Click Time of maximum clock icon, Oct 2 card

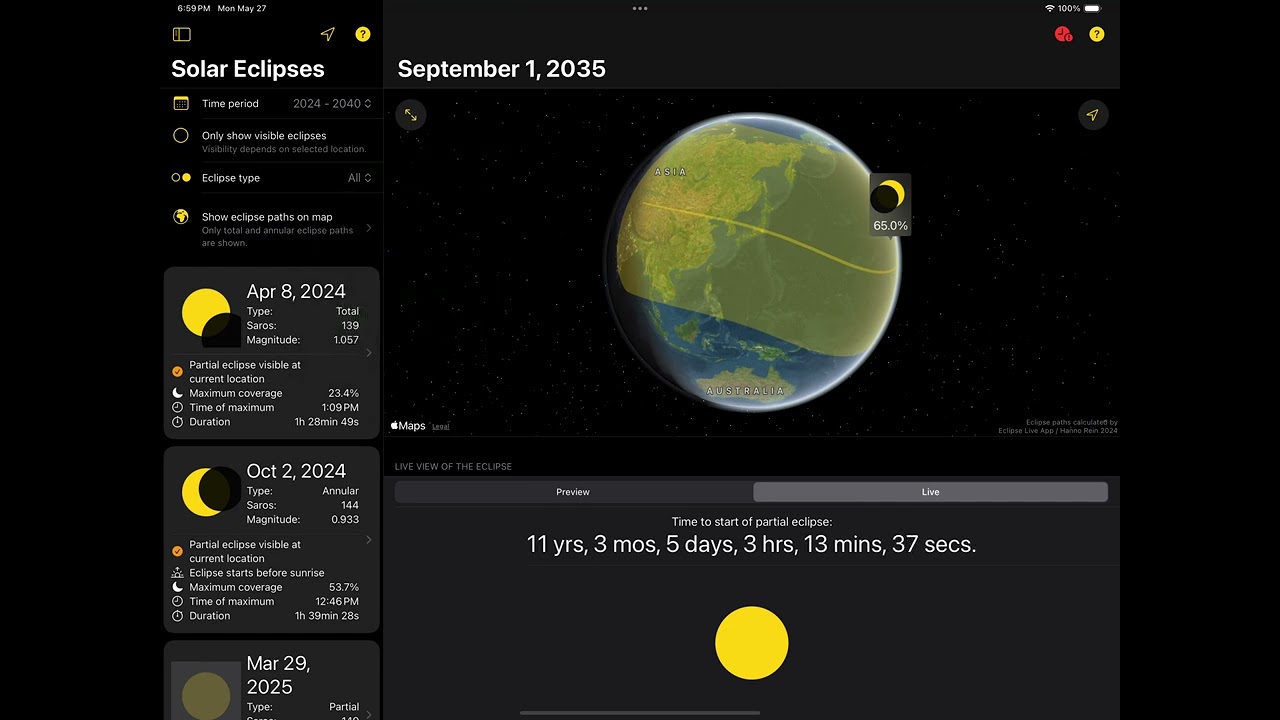tap(177, 601)
